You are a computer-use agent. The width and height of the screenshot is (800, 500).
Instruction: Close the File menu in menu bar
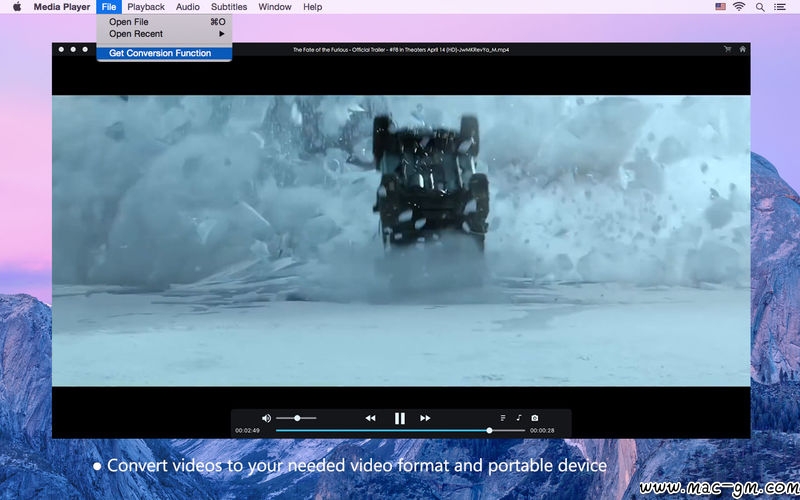click(x=109, y=7)
